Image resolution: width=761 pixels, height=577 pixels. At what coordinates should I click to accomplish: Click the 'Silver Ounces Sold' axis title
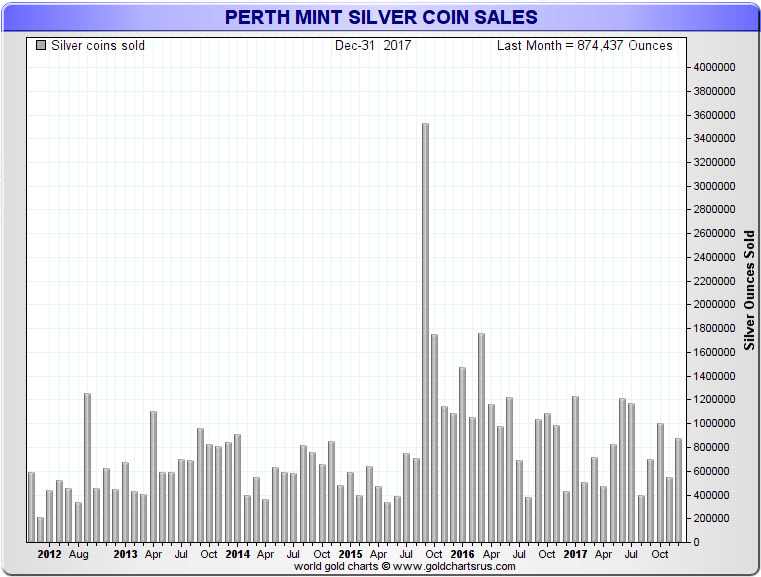point(749,290)
